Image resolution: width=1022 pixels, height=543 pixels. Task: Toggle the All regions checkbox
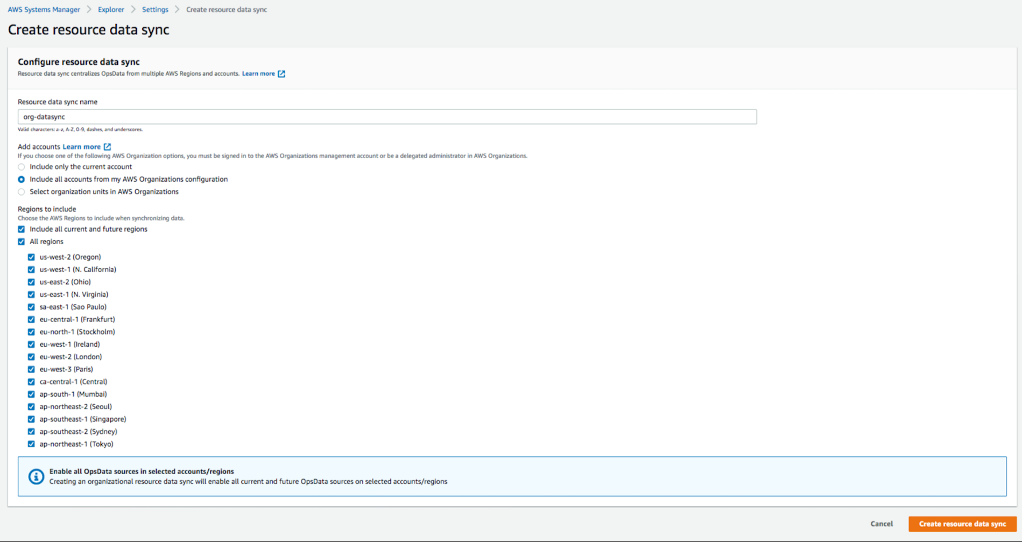[x=22, y=242]
